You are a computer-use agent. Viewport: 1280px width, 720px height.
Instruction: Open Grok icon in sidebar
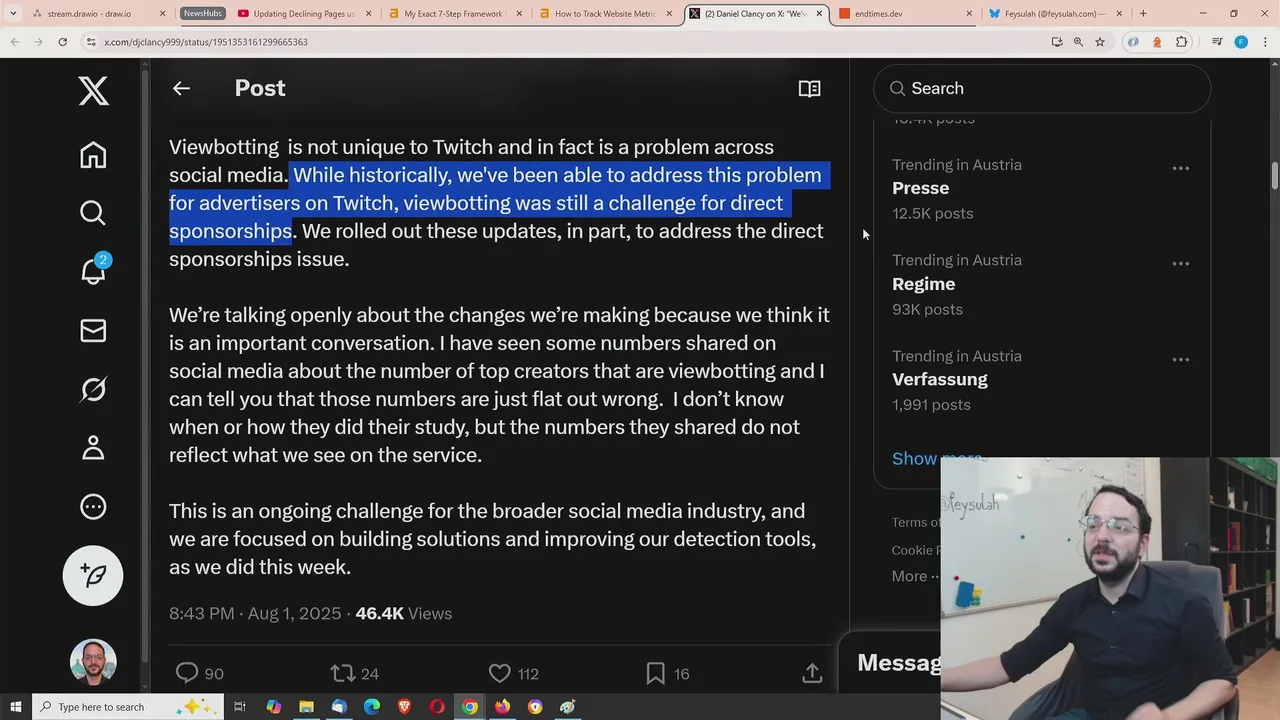93,389
